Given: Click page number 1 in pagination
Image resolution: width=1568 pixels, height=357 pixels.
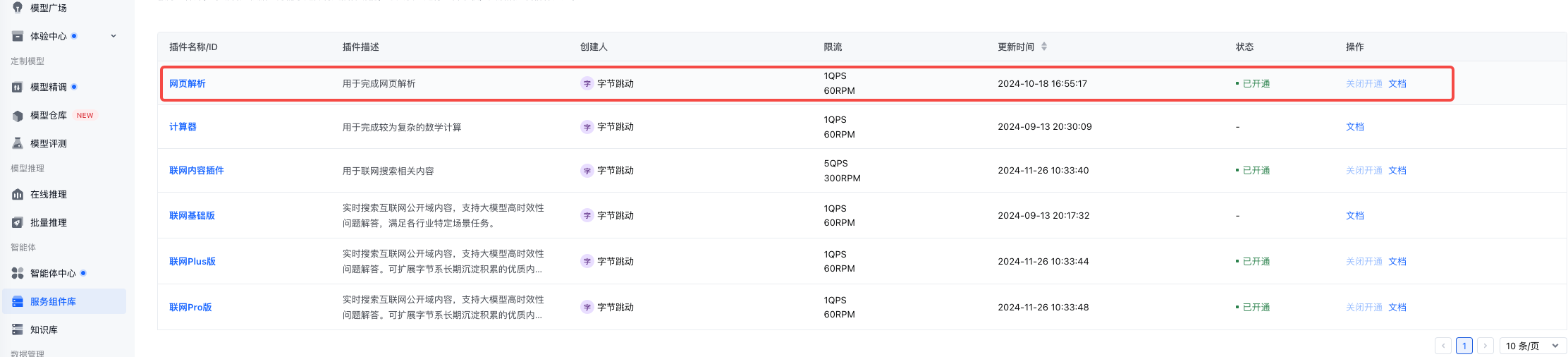Looking at the screenshot, I should [1464, 346].
